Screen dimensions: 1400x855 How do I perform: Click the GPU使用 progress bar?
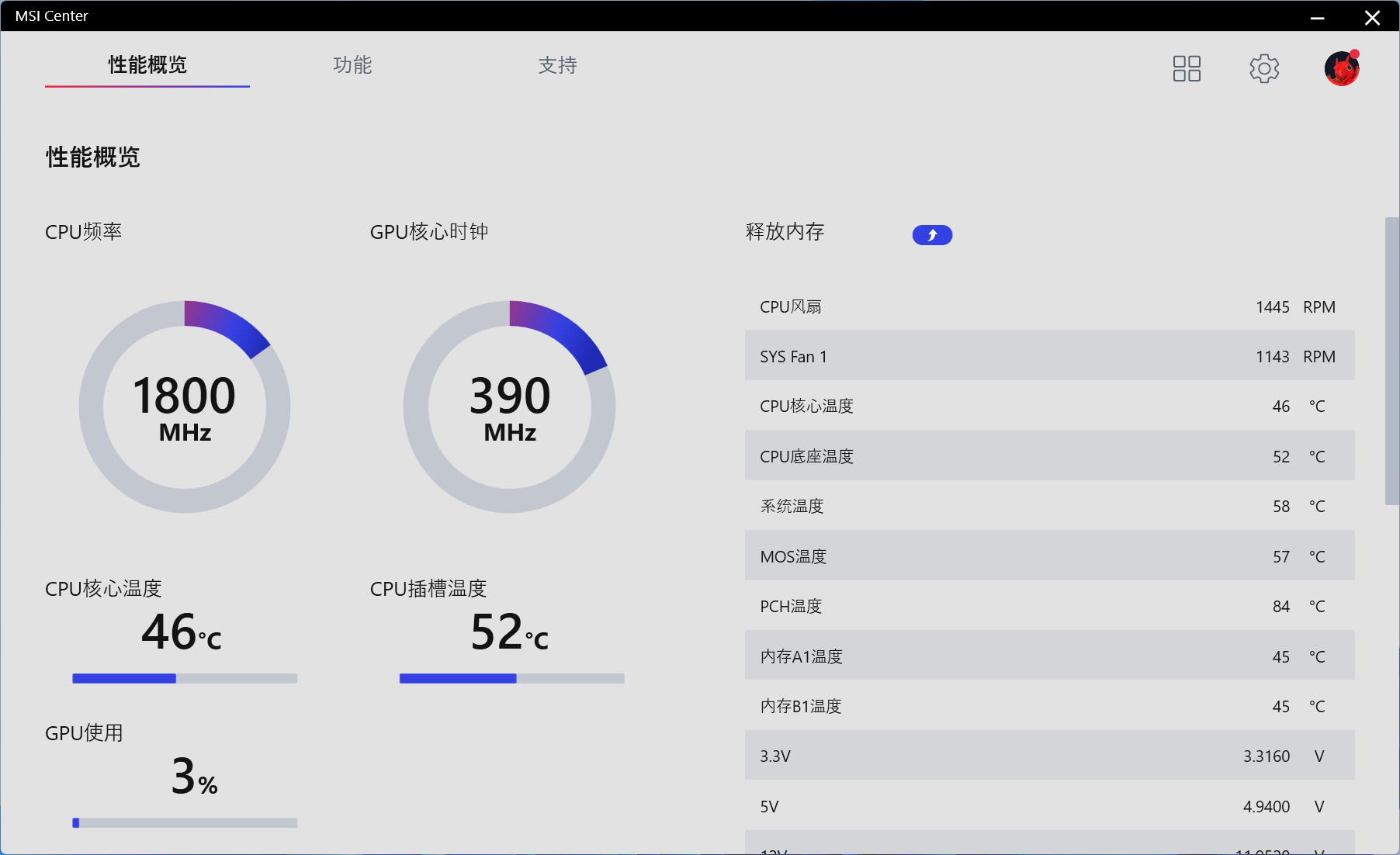(x=184, y=823)
